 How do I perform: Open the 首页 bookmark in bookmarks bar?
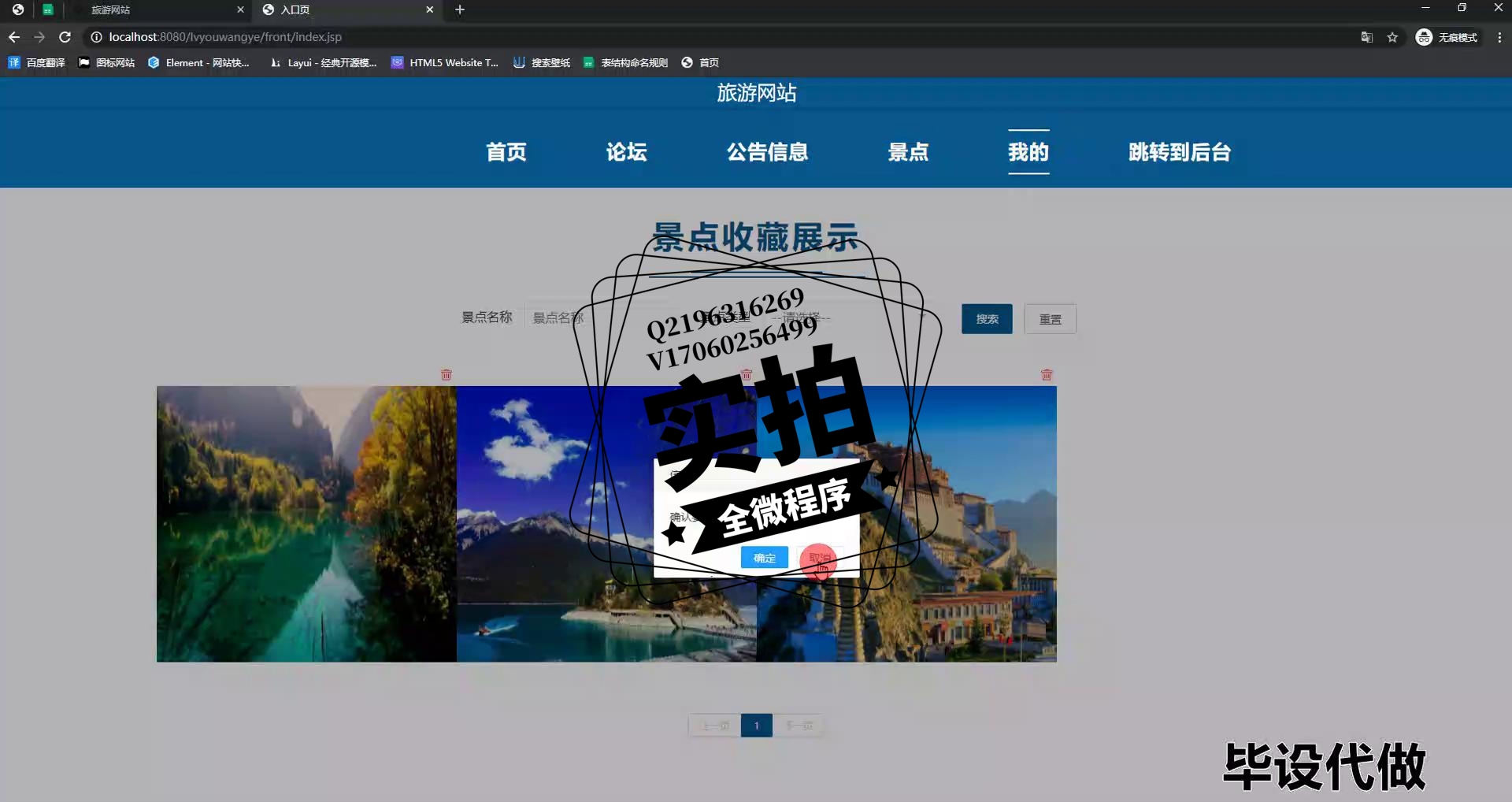click(700, 62)
